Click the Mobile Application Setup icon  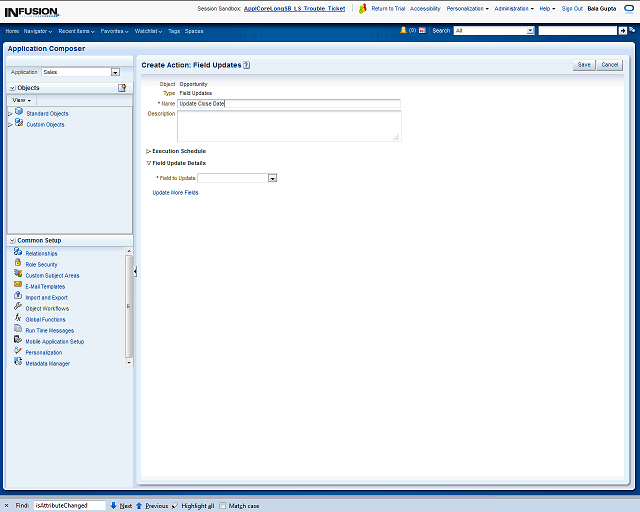(x=18, y=340)
